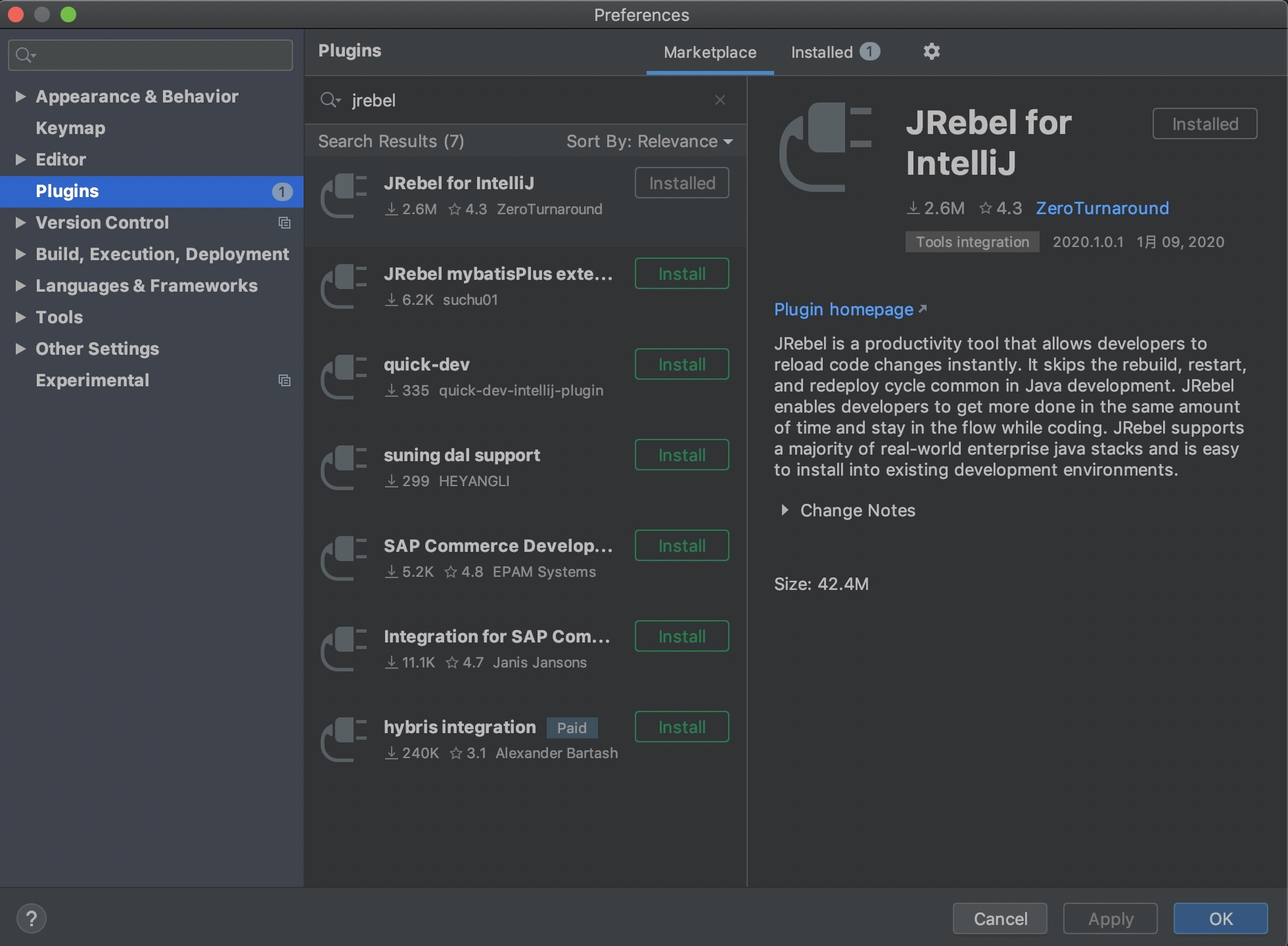Expand the Languages & Frameworks node
The width and height of the screenshot is (1288, 946).
pos(20,286)
